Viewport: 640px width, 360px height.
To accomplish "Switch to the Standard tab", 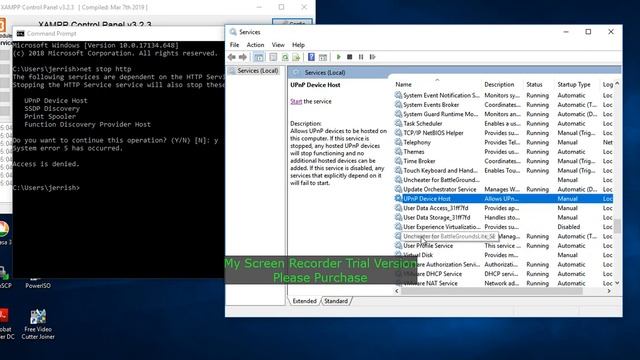I will (336, 301).
